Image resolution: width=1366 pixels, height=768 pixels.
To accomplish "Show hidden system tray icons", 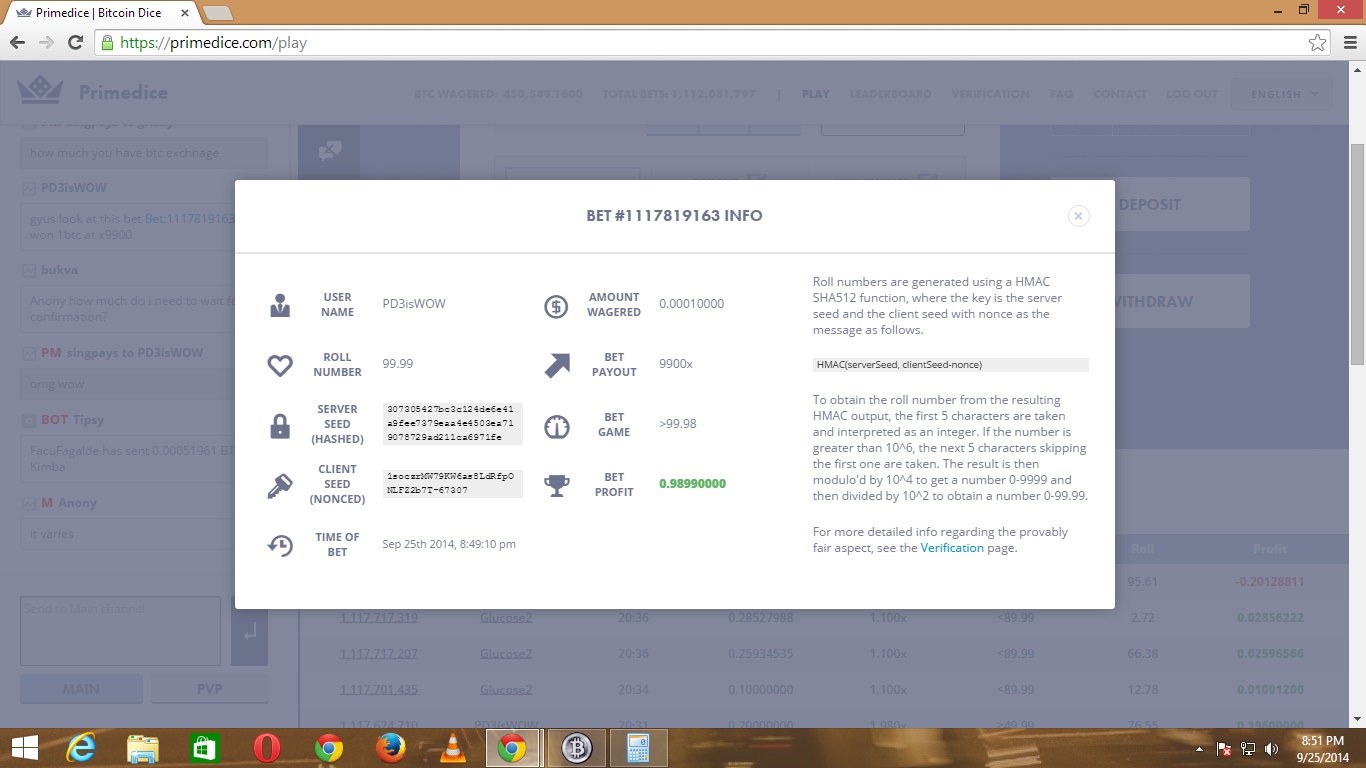I will (1199, 749).
